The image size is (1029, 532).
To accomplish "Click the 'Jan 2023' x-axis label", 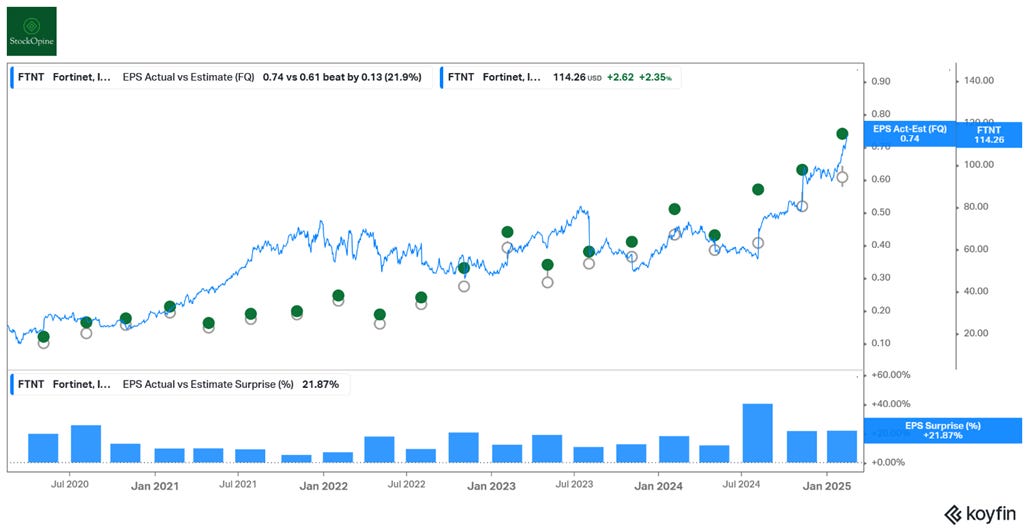I will [x=491, y=486].
